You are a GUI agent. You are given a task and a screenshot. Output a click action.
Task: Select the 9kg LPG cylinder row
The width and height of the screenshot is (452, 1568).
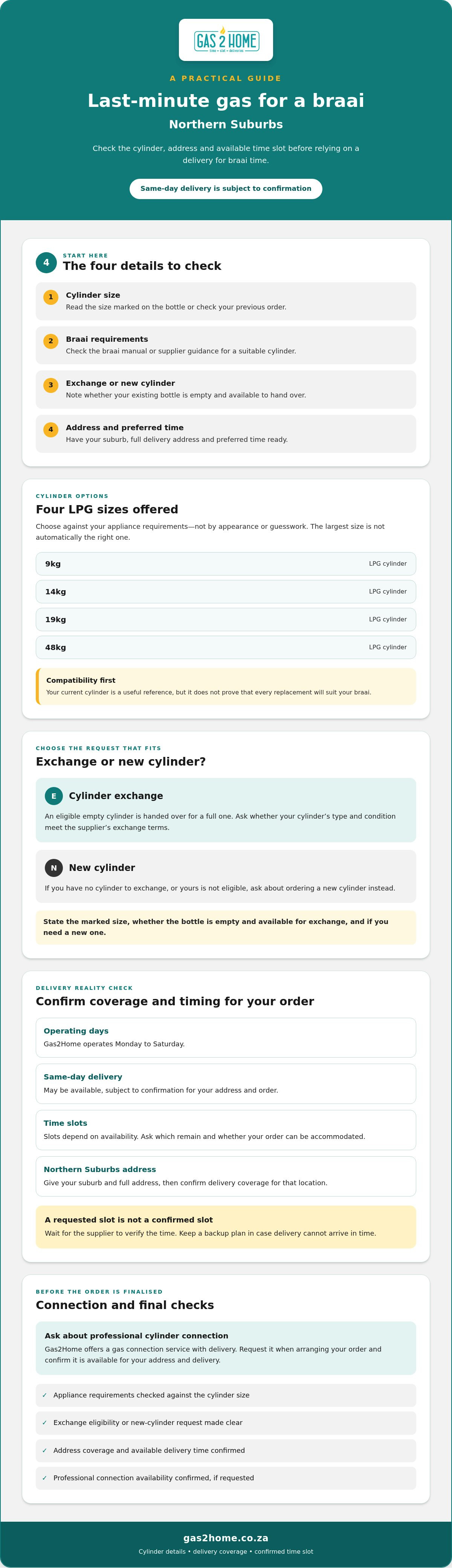(x=226, y=564)
